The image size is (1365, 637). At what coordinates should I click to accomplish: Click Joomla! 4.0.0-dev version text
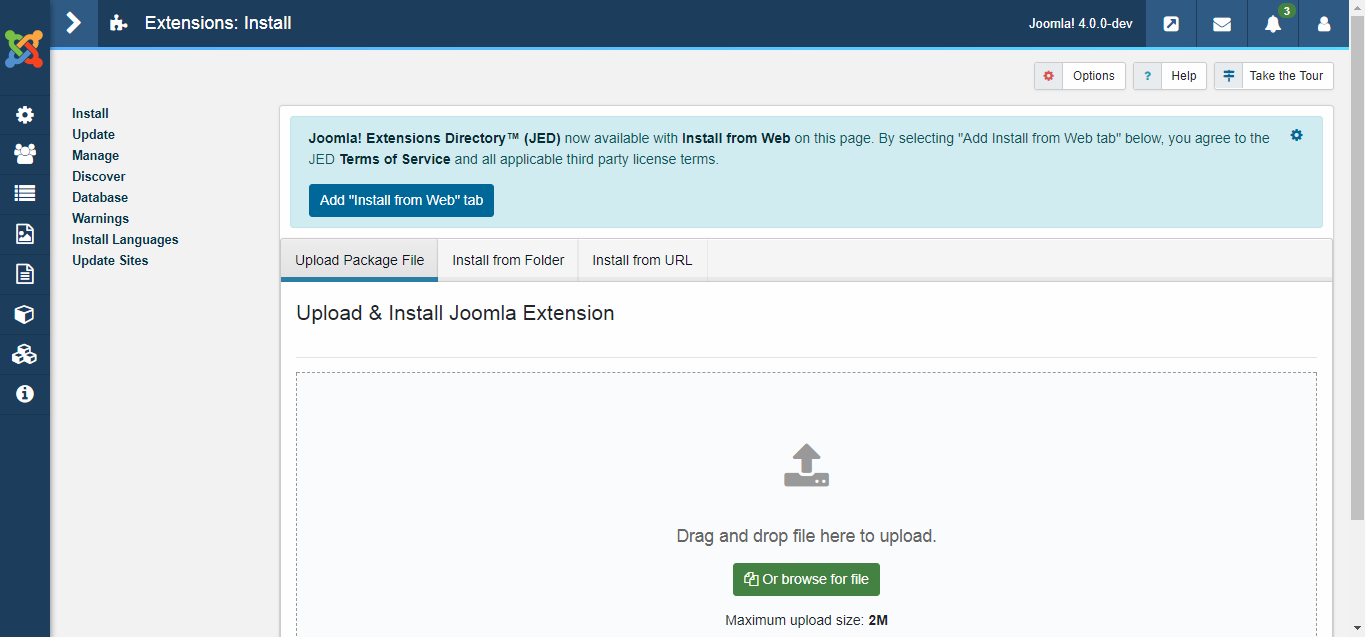[x=1080, y=23]
